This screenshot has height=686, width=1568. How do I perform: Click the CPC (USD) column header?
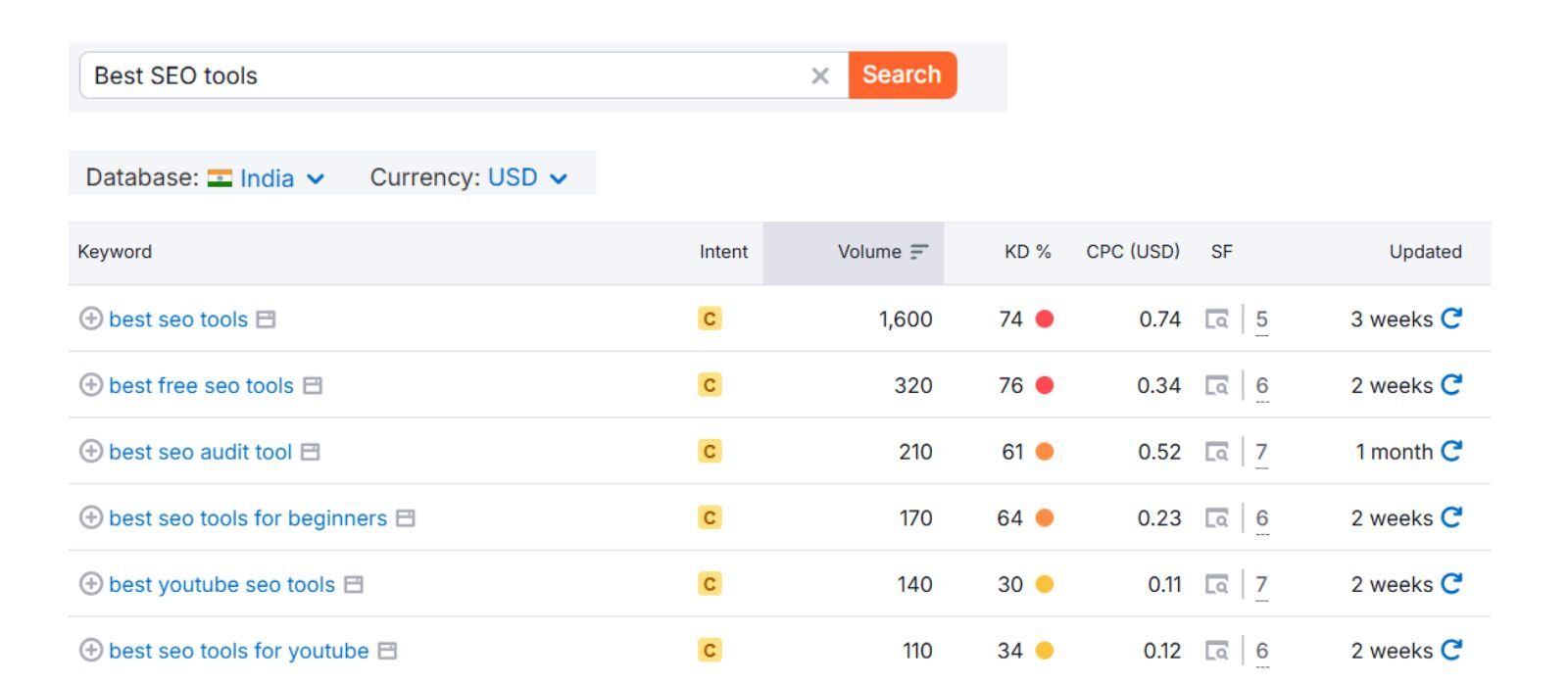(1132, 252)
